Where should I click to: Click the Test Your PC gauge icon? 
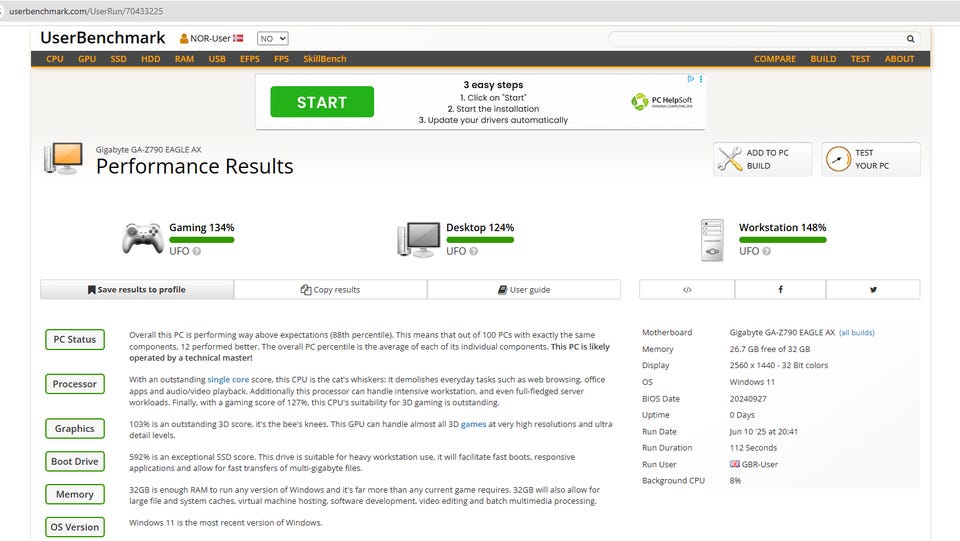(x=838, y=159)
